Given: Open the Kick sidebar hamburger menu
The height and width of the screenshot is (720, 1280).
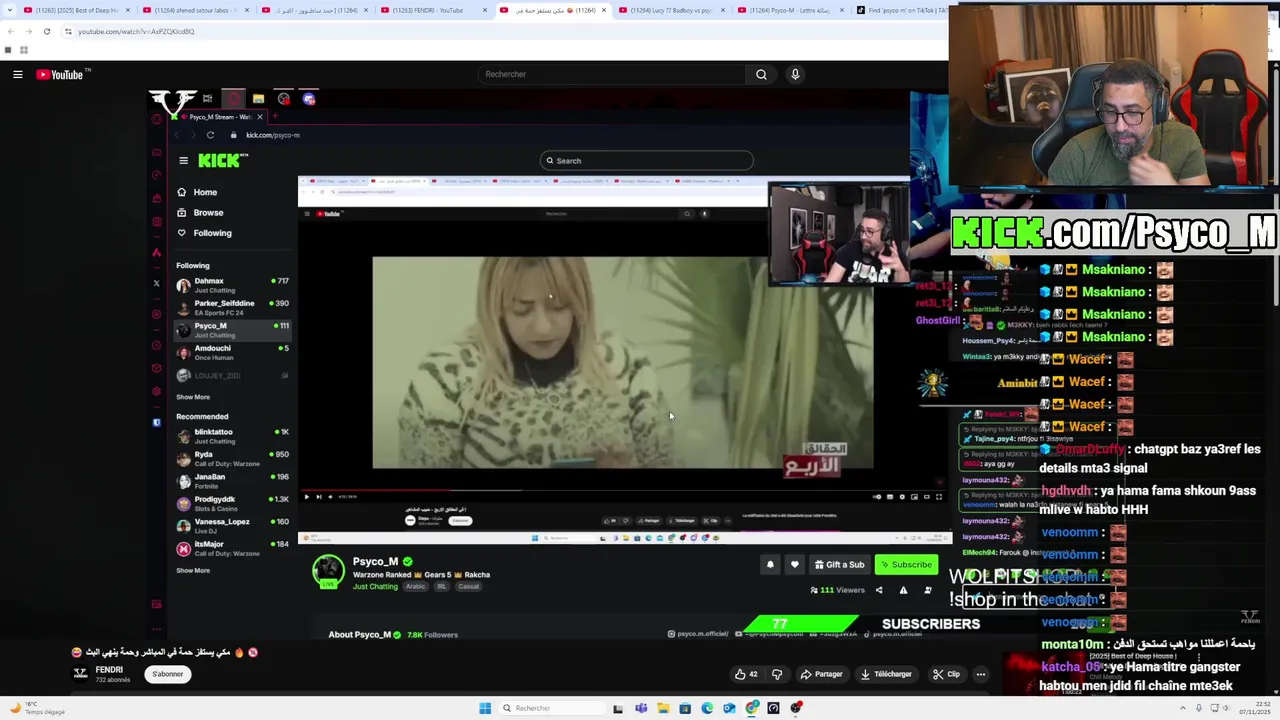Looking at the screenshot, I should (x=183, y=160).
